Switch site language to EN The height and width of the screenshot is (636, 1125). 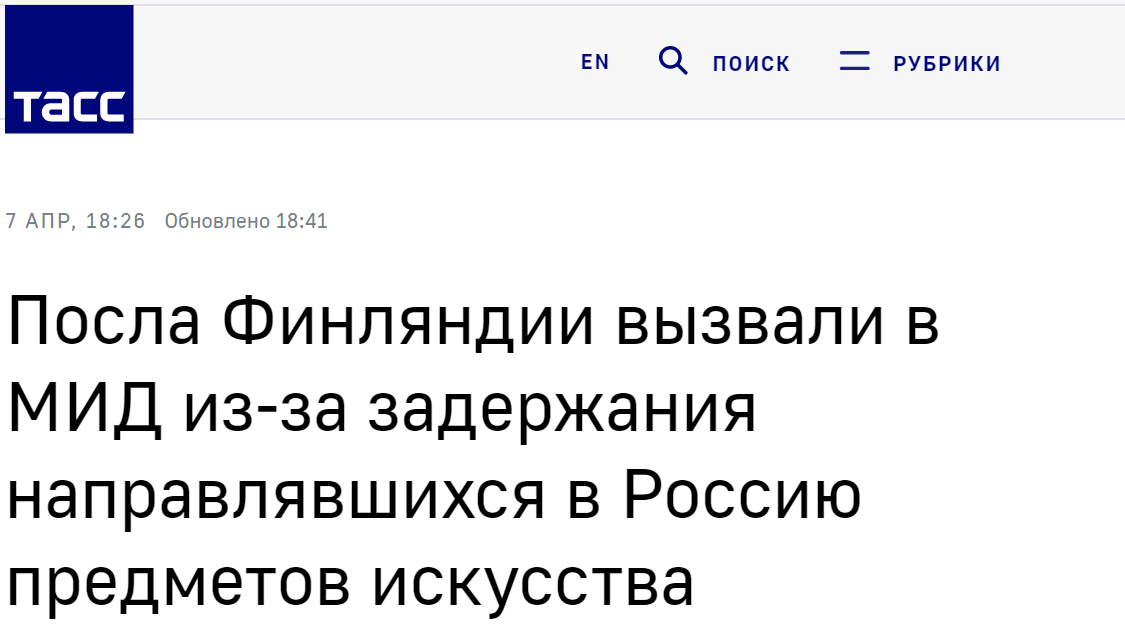(x=595, y=62)
